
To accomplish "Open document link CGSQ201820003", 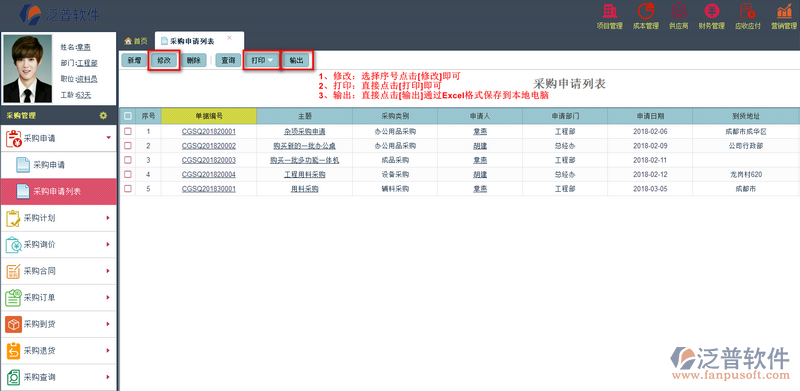I will click(x=209, y=160).
